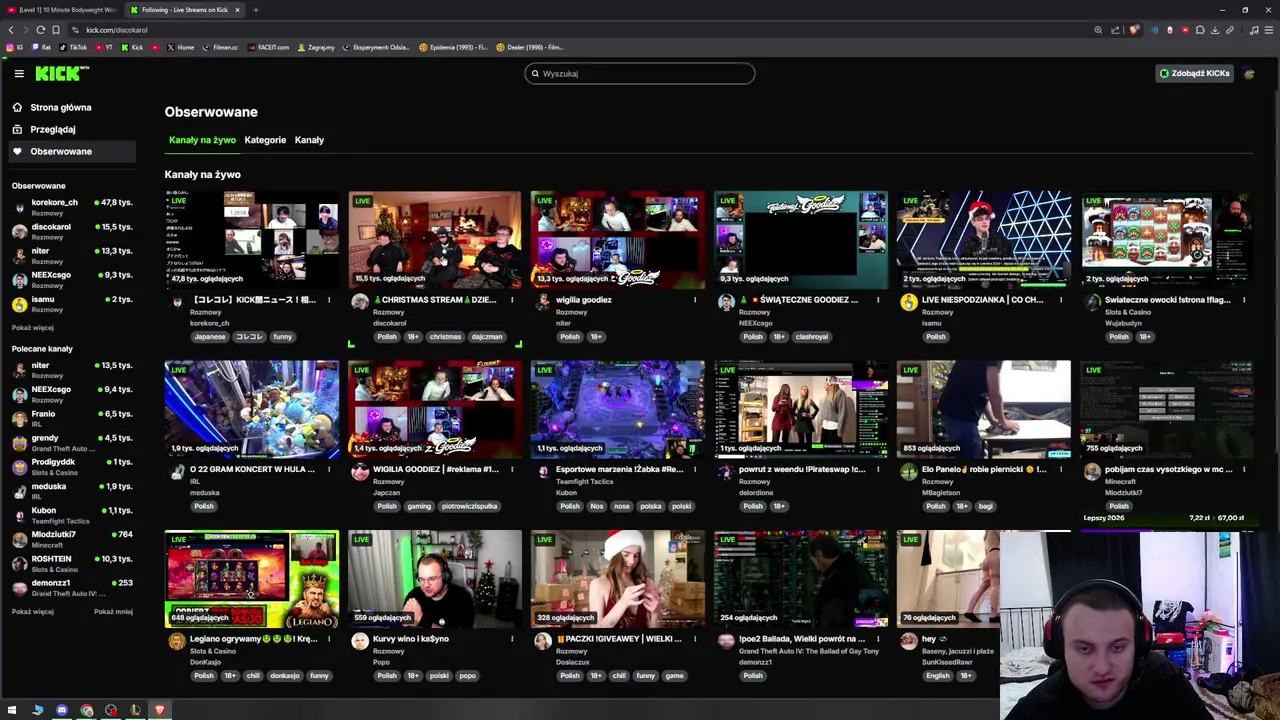Open Franio in the recommended channels
Image resolution: width=1280 pixels, height=720 pixels.
pos(72,418)
